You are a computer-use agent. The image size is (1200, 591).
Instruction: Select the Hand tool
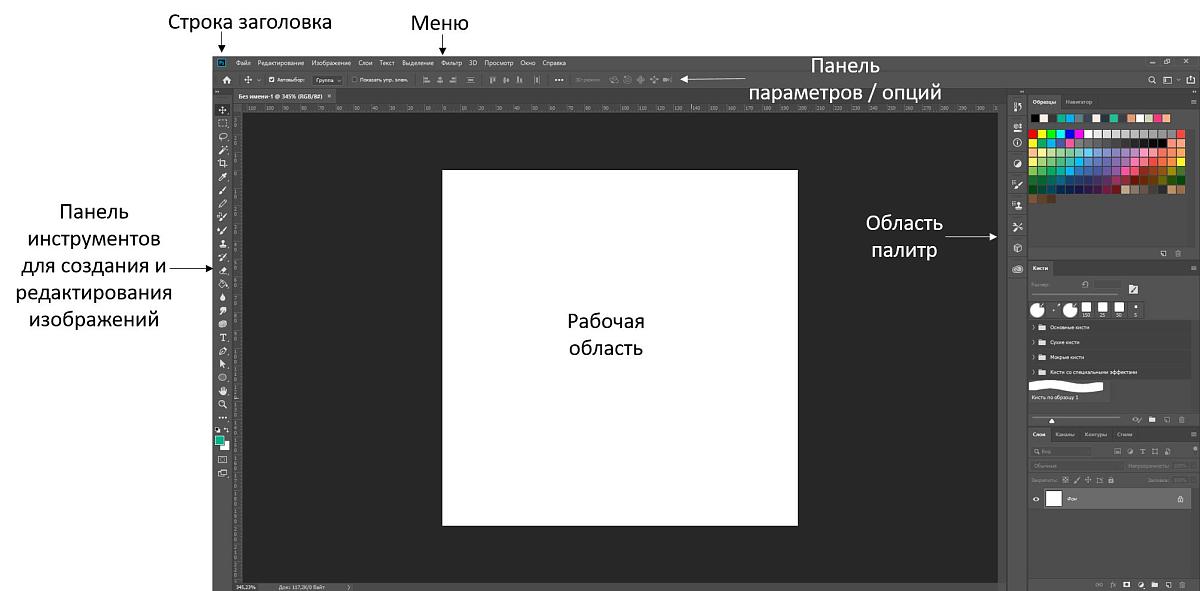tap(222, 391)
